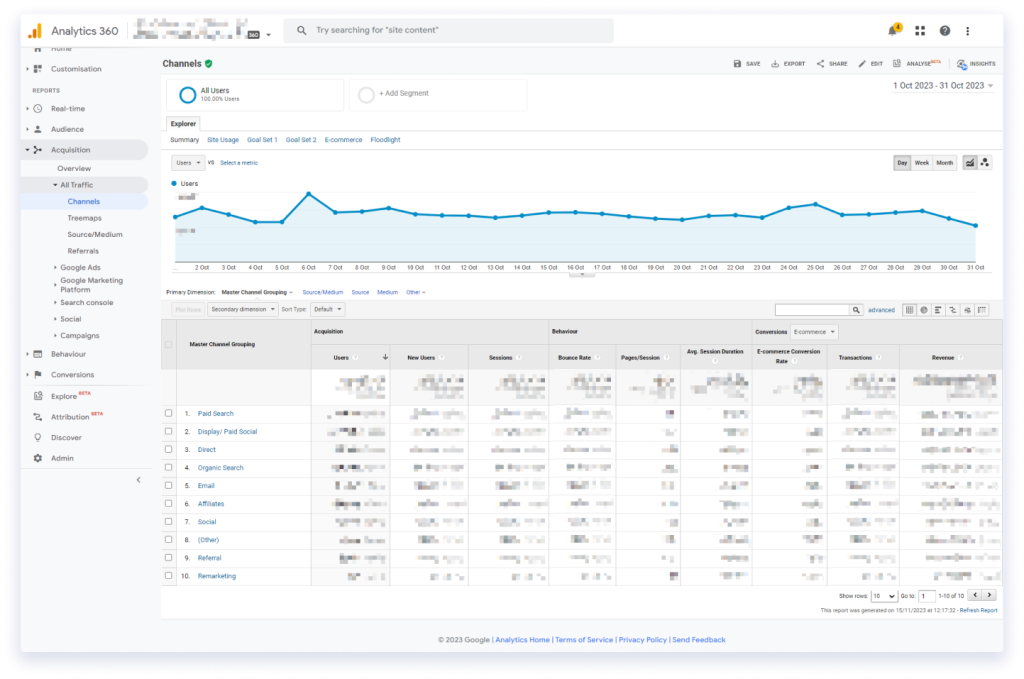The width and height of the screenshot is (1024, 679).
Task: Open the Organic Search channel link
Action: click(220, 467)
